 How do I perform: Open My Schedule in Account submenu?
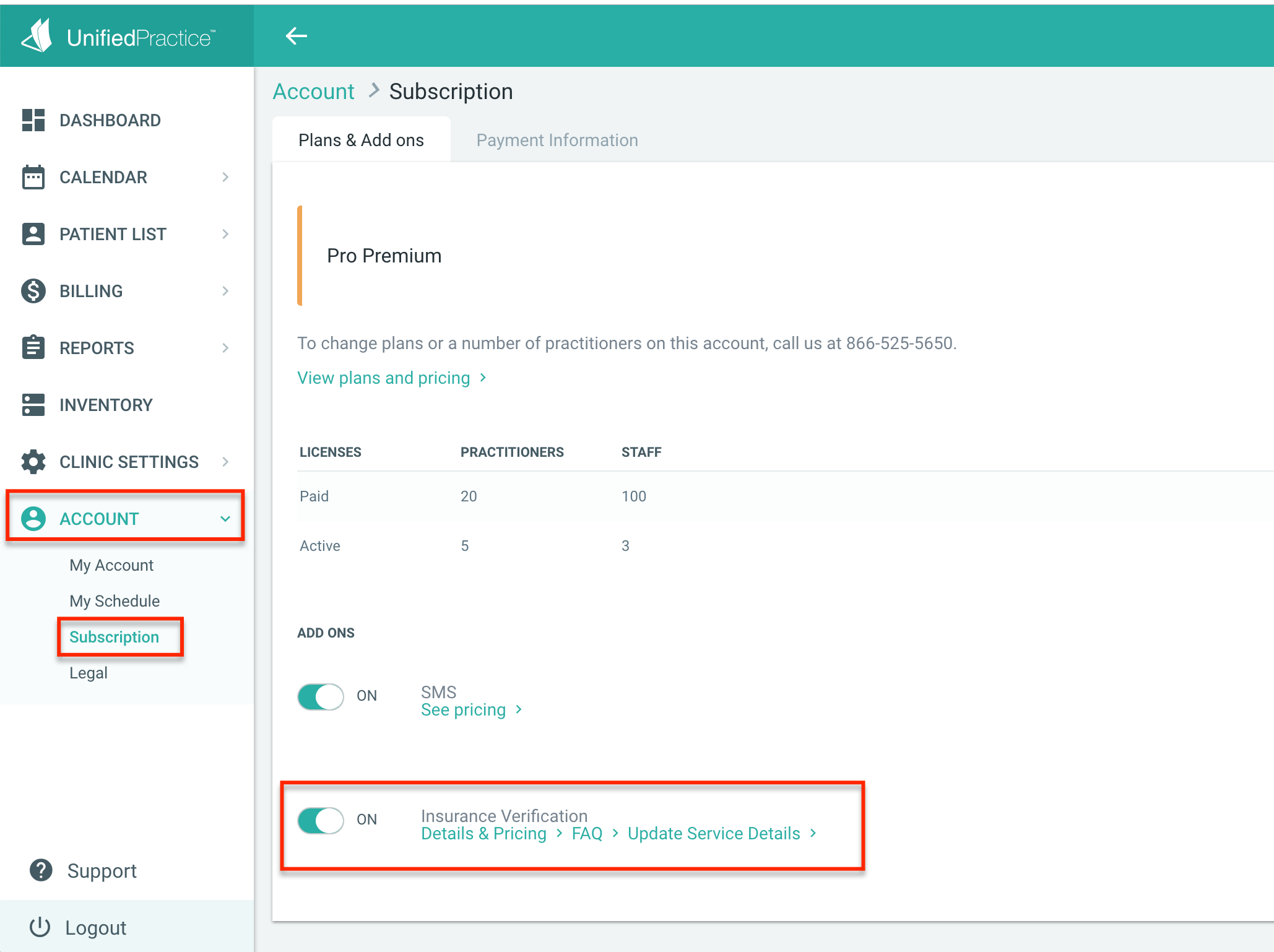[x=115, y=601]
